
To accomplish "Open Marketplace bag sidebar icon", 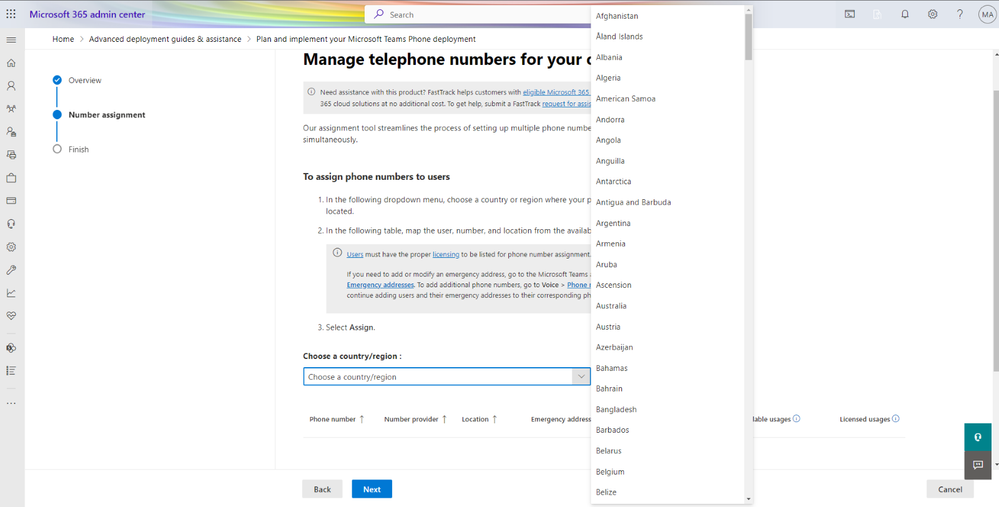I will click(11, 178).
